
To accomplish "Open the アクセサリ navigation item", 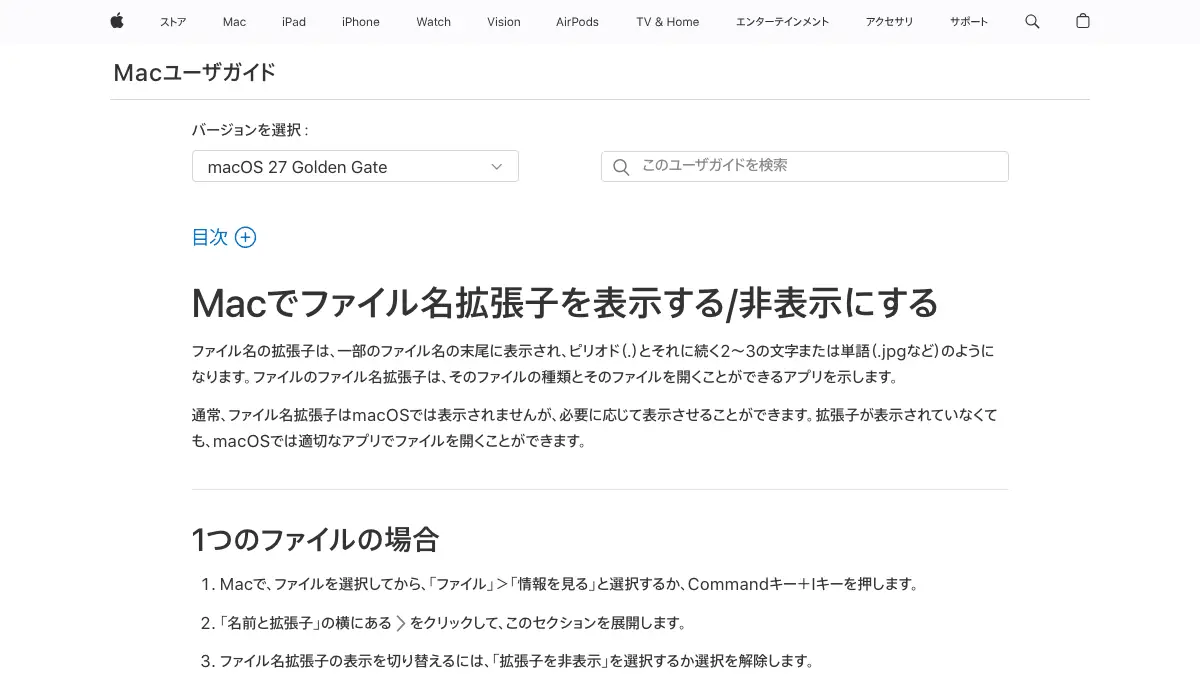I will [x=889, y=22].
